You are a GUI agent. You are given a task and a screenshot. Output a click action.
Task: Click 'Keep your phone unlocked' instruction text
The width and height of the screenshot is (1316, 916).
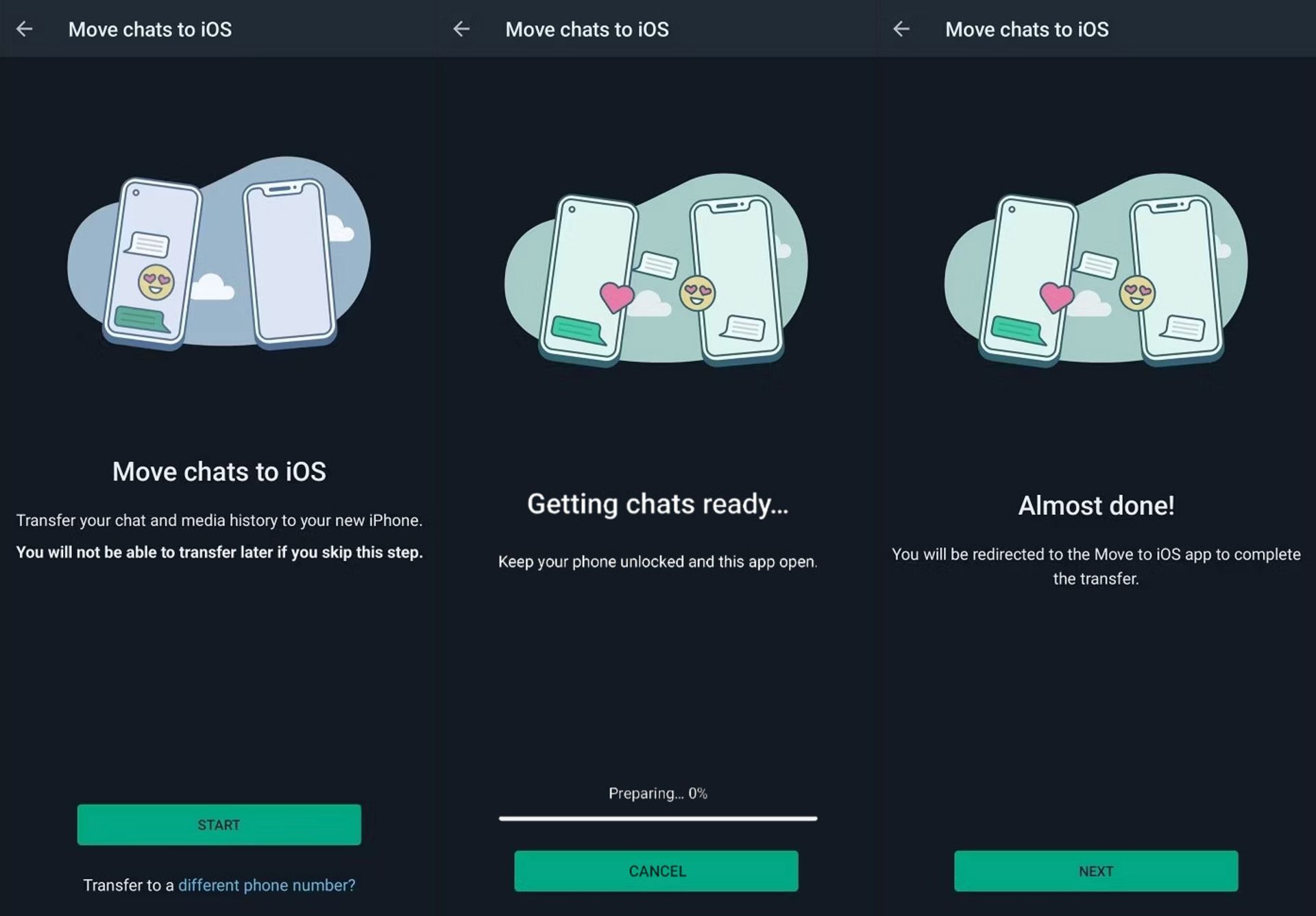[658, 562]
